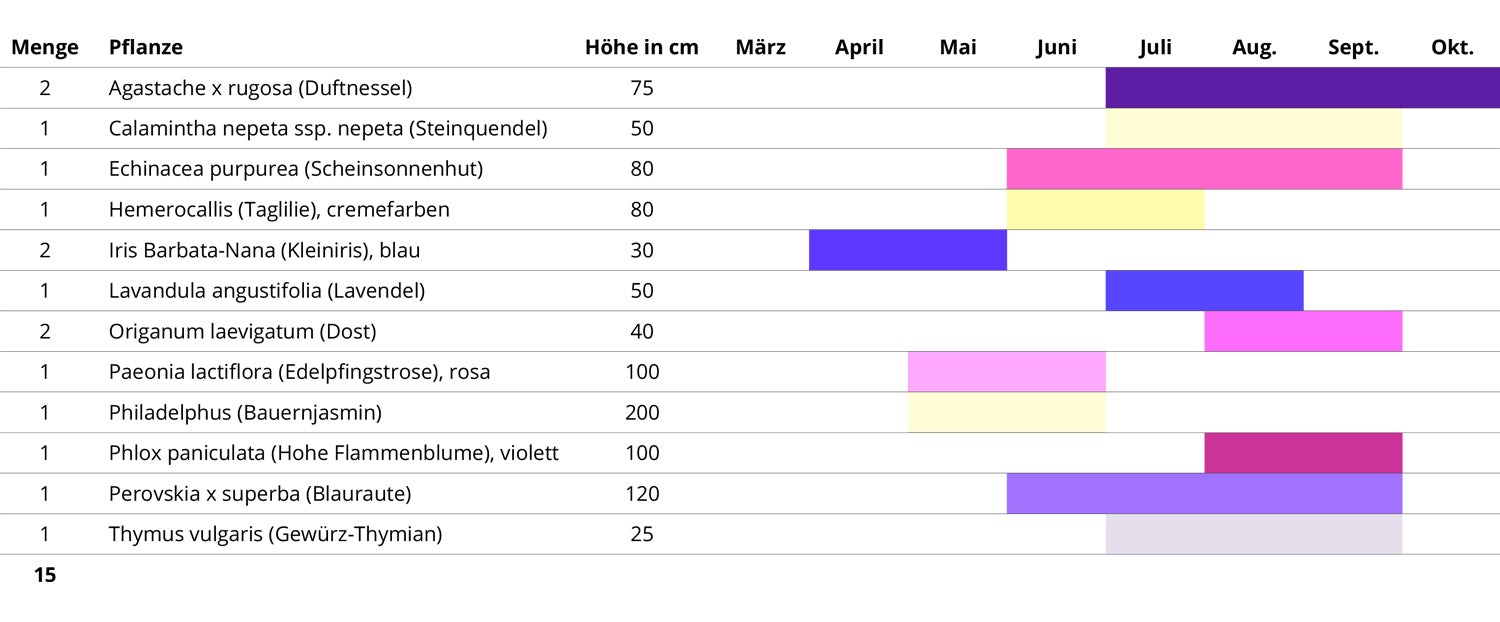The image size is (1500, 622).
Task: Click the März month header
Action: pos(760,47)
